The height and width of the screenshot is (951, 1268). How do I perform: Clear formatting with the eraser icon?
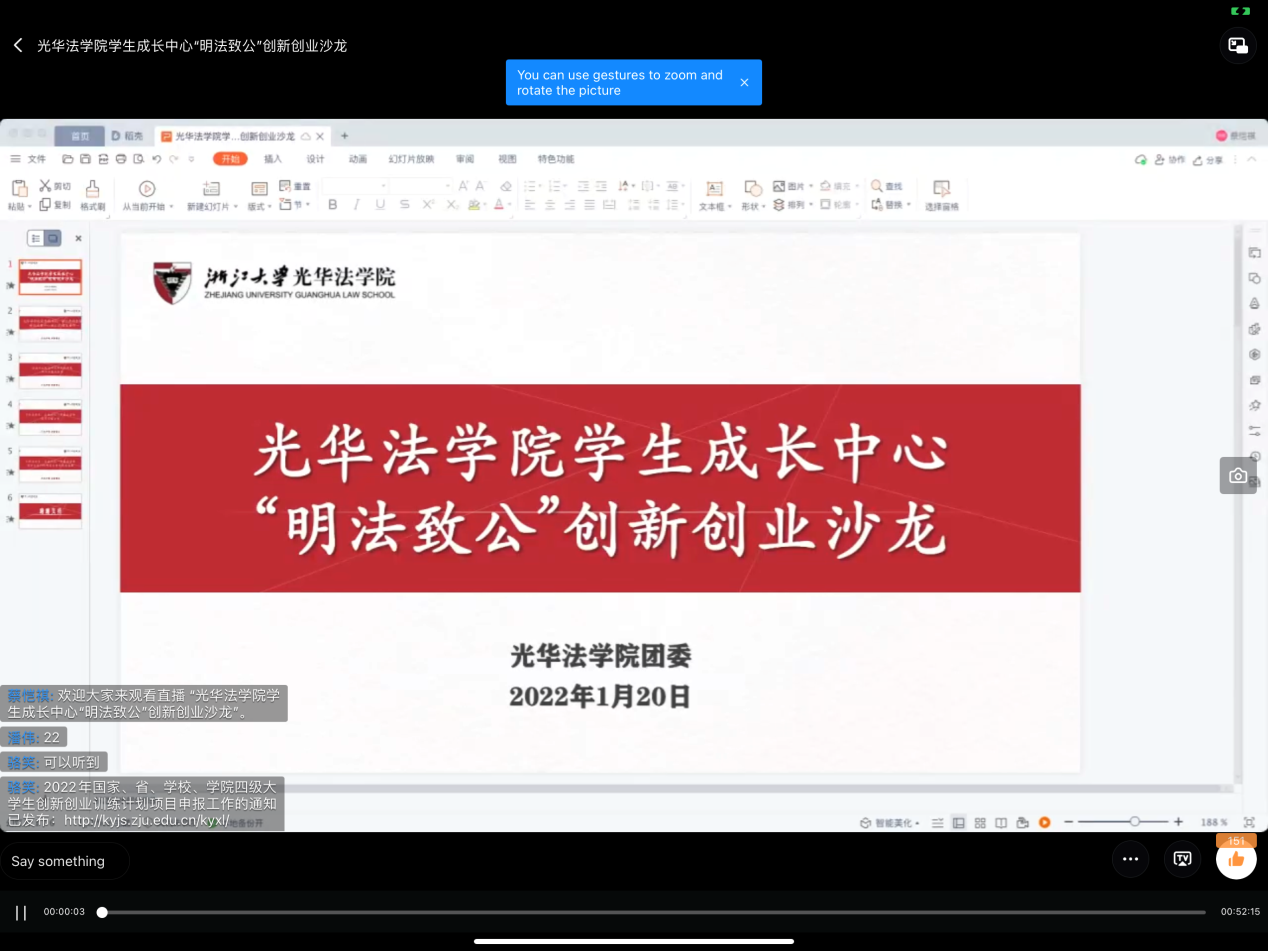pyautogui.click(x=506, y=186)
